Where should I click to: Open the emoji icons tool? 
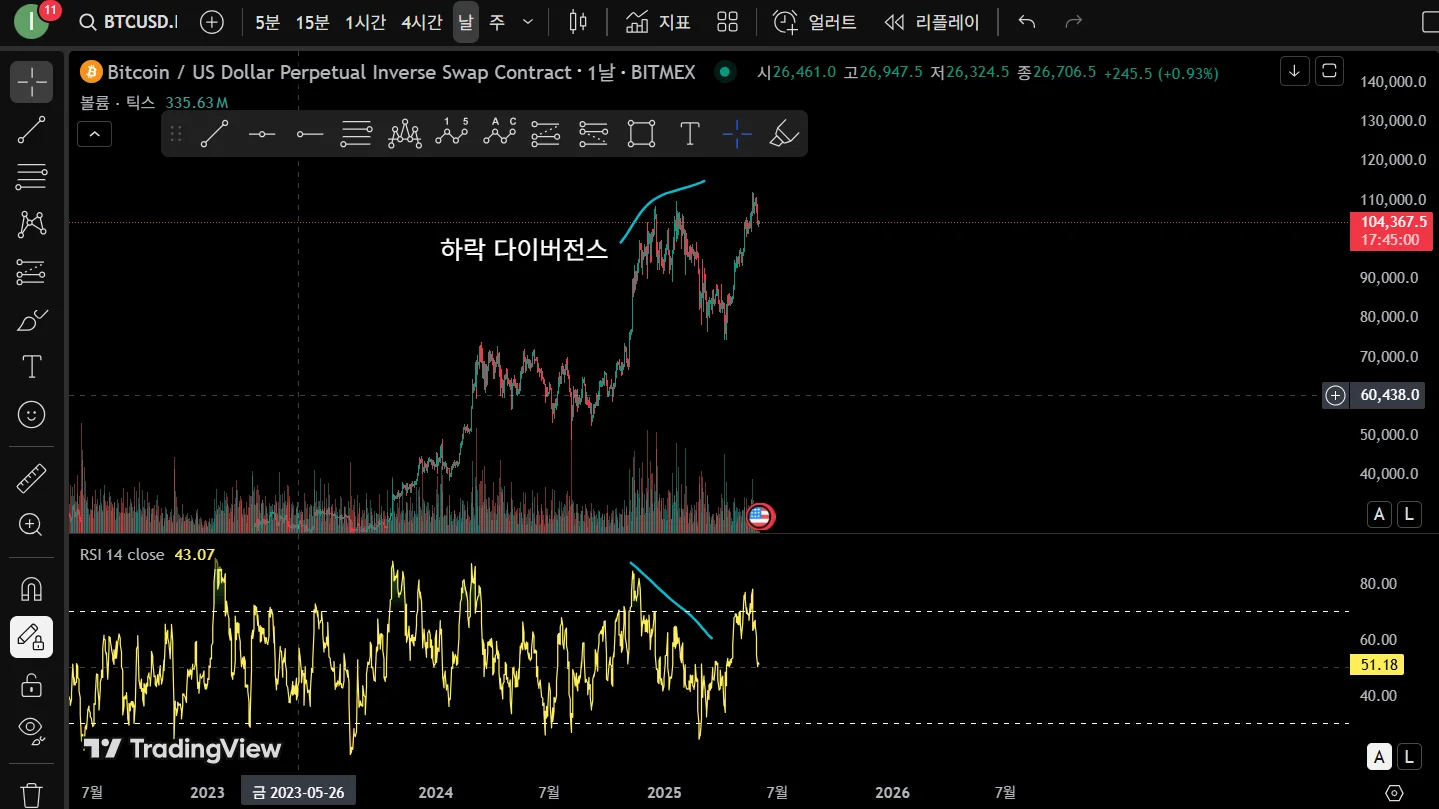[31, 414]
